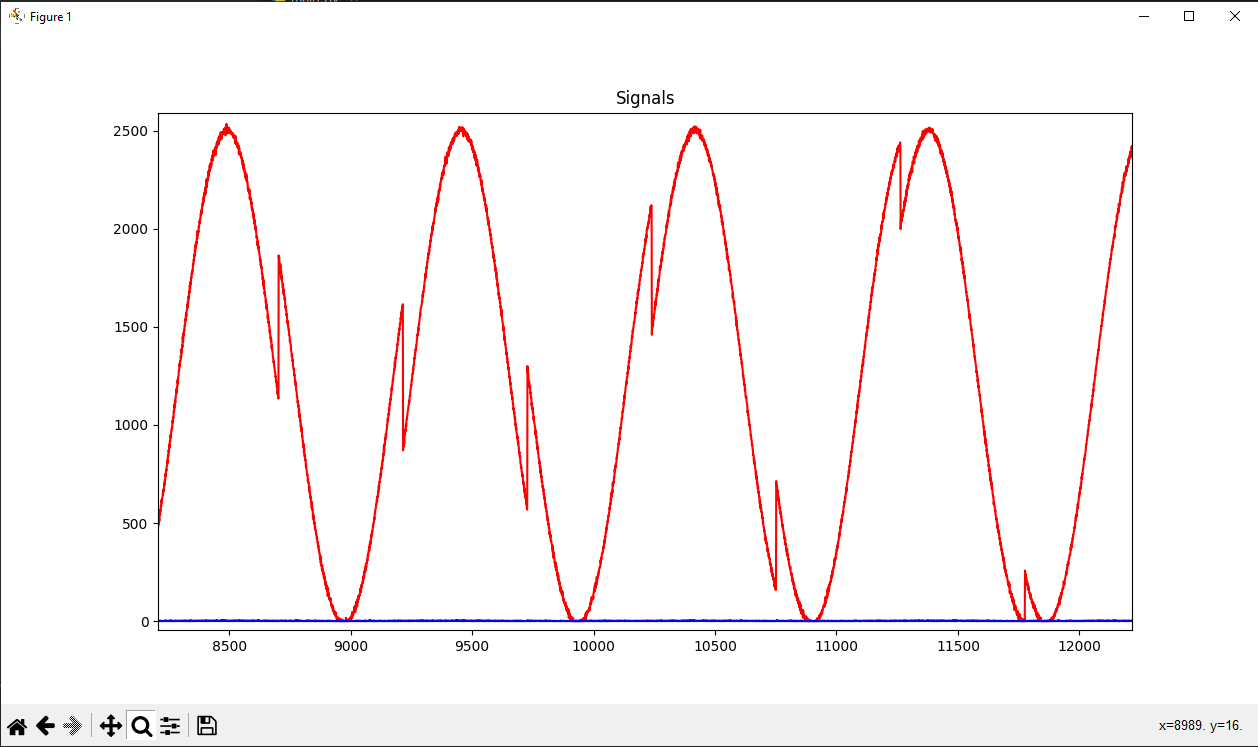Open the subplot configuration sliders icon

pos(169,725)
